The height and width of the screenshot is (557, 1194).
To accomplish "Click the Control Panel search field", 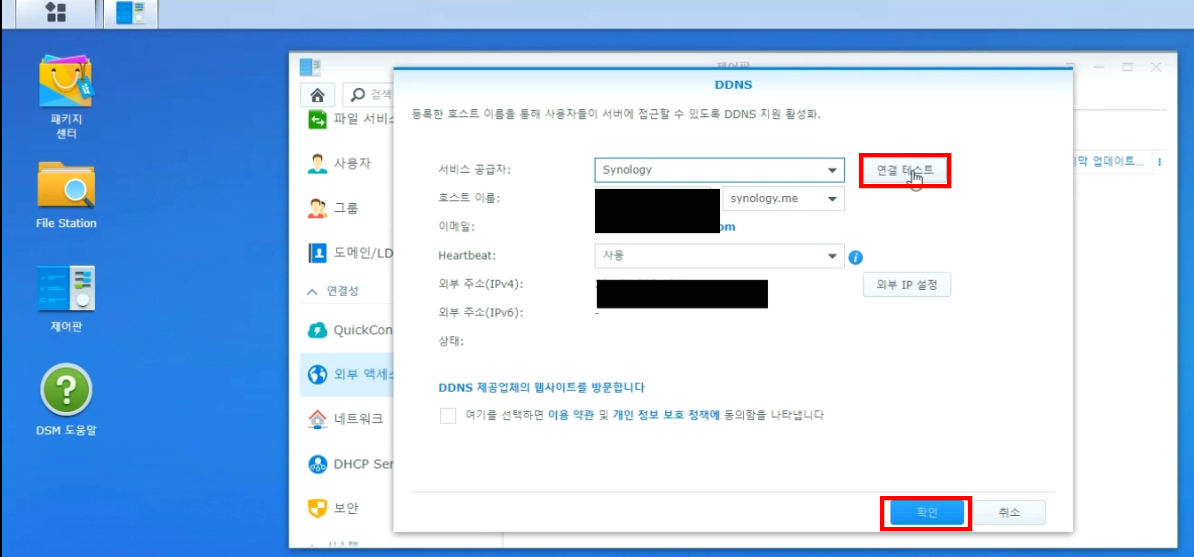I will 369,94.
